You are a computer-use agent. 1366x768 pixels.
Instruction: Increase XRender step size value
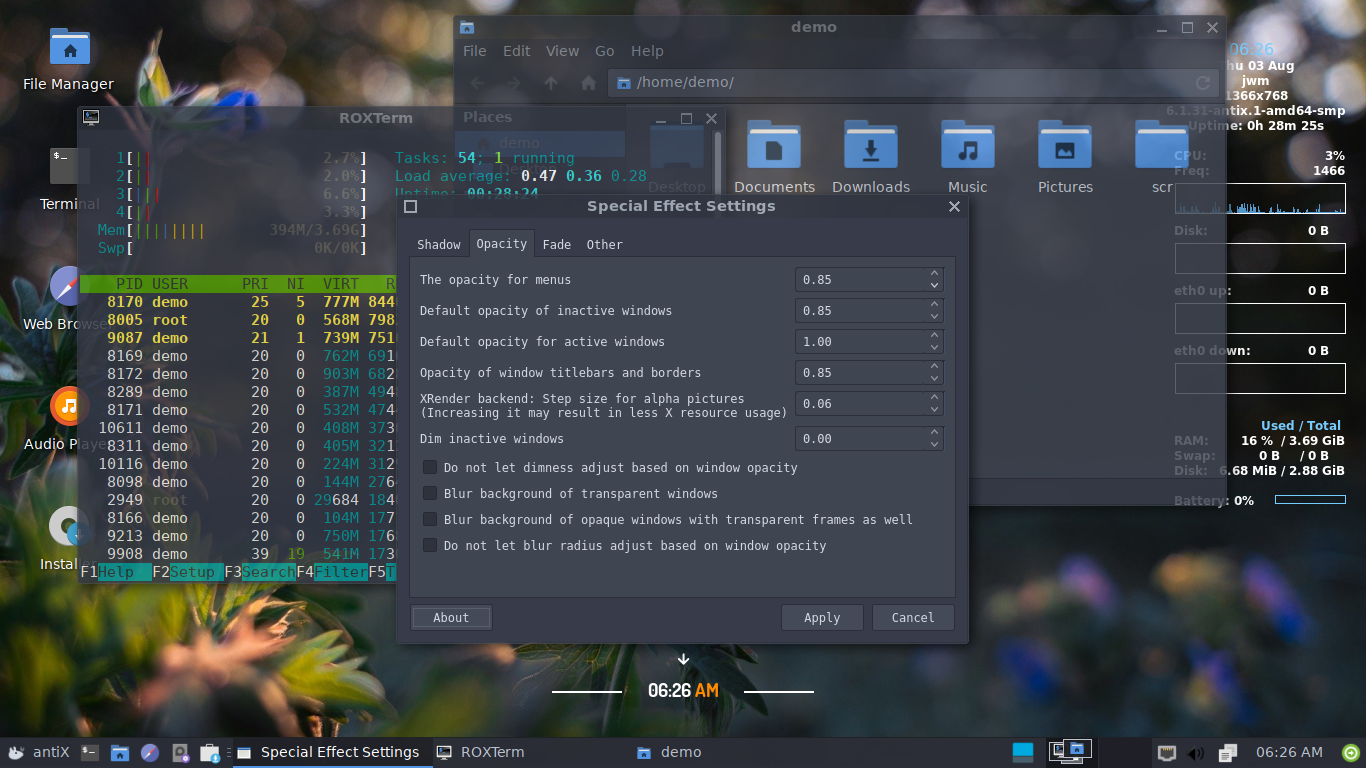[934, 398]
